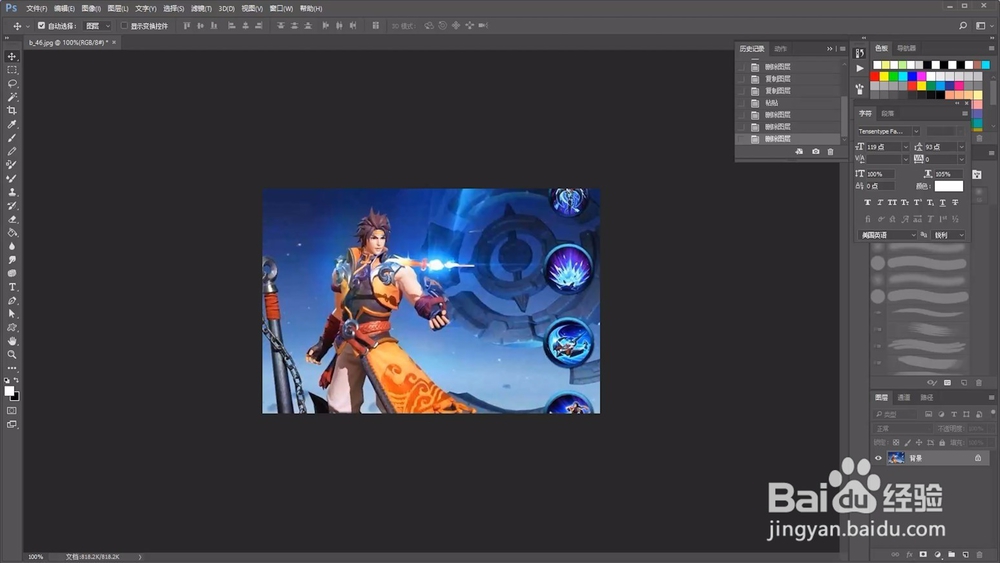Select the Lasso tool
Viewport: 1000px width, 563px height.
pos(11,84)
